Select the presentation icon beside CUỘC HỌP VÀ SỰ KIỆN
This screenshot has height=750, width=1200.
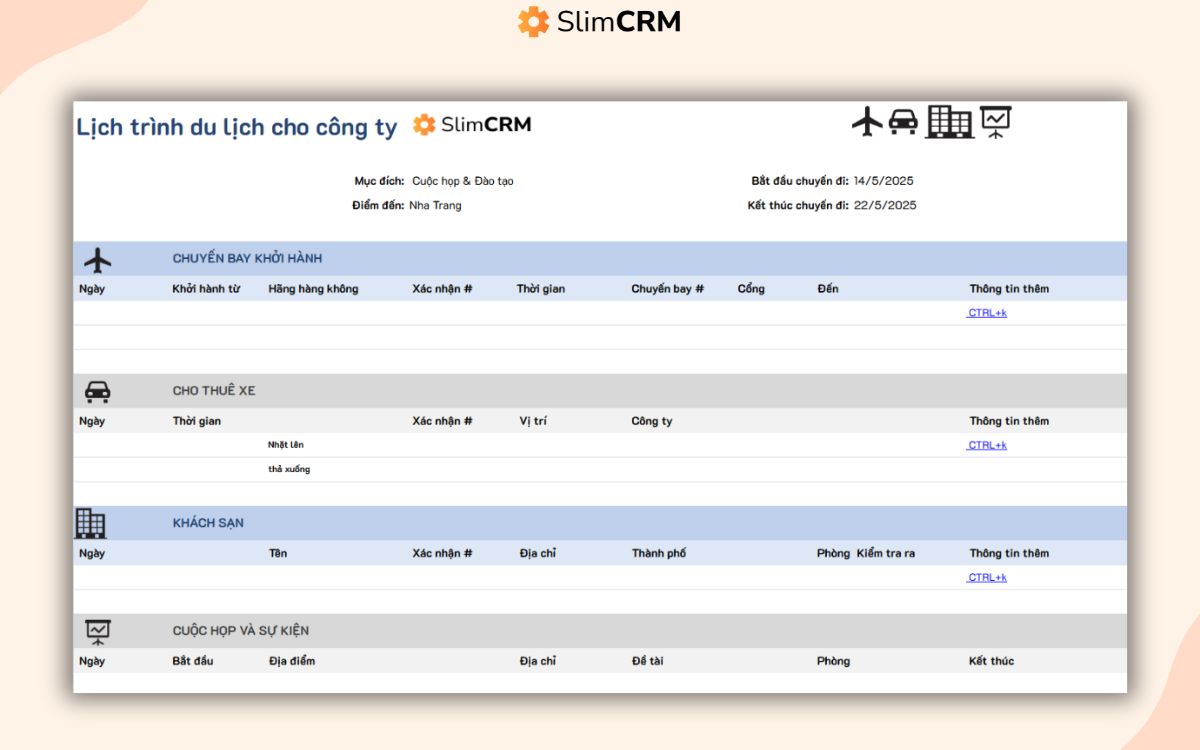pos(98,631)
